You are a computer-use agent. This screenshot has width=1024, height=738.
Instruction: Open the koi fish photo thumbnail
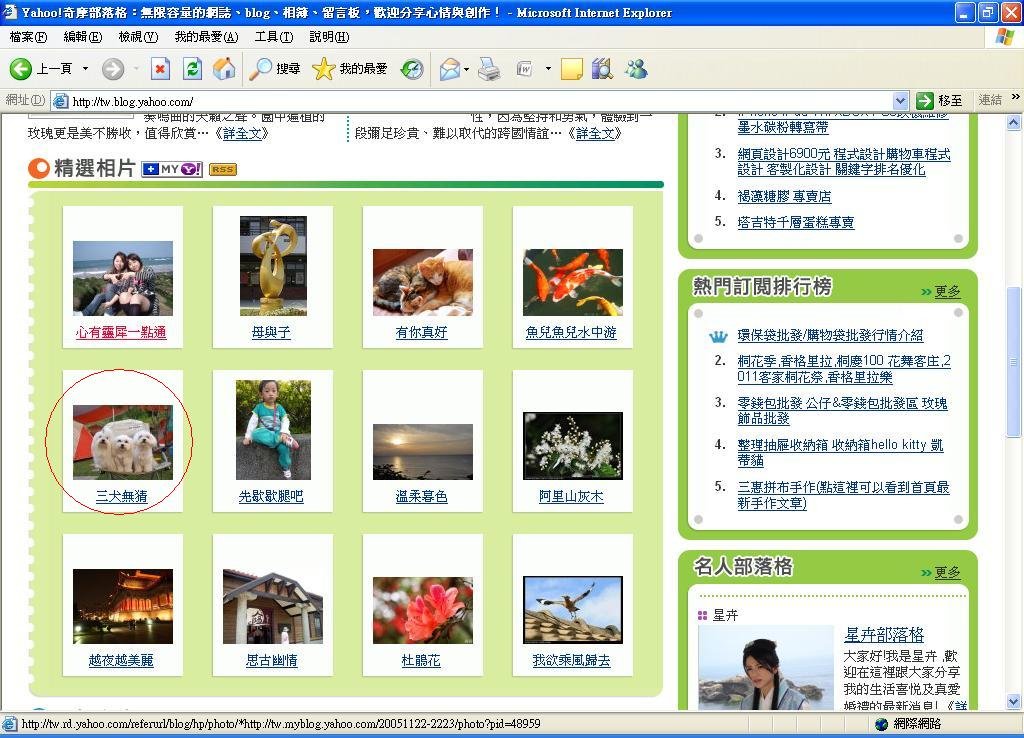[x=573, y=282]
